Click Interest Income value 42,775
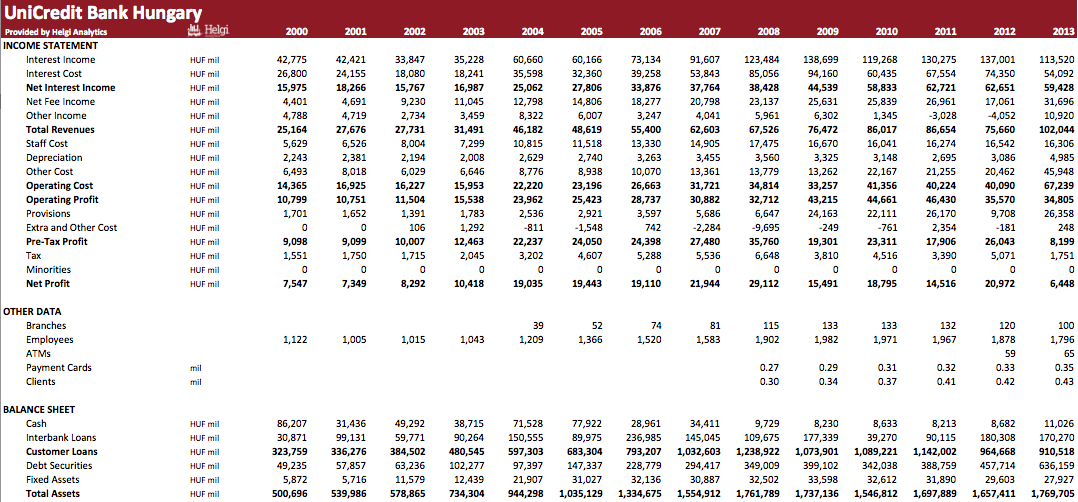 point(292,60)
